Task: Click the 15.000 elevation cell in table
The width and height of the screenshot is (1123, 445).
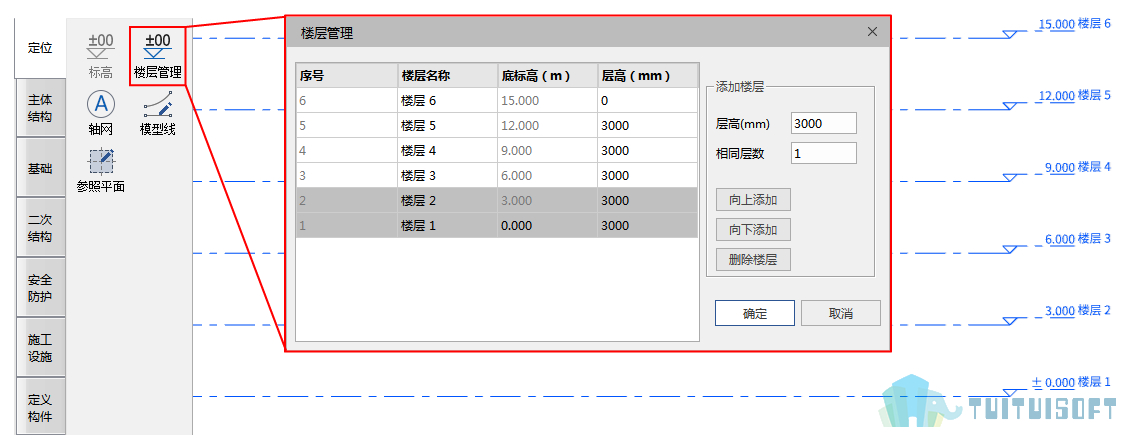Action: click(548, 101)
